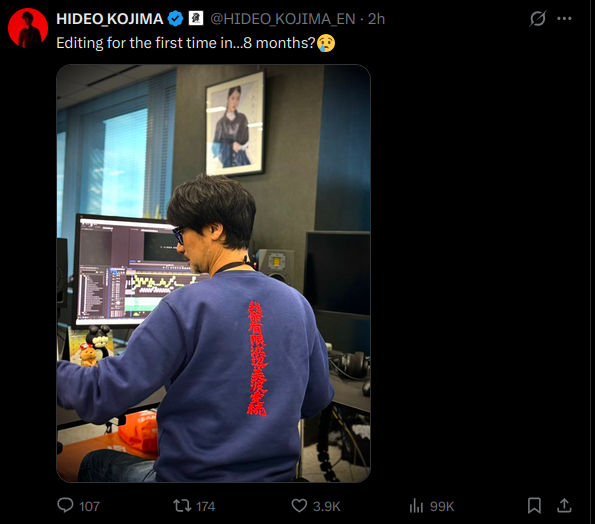The height and width of the screenshot is (524, 595).
Task: Click the tweet text about editing
Action: point(196,43)
